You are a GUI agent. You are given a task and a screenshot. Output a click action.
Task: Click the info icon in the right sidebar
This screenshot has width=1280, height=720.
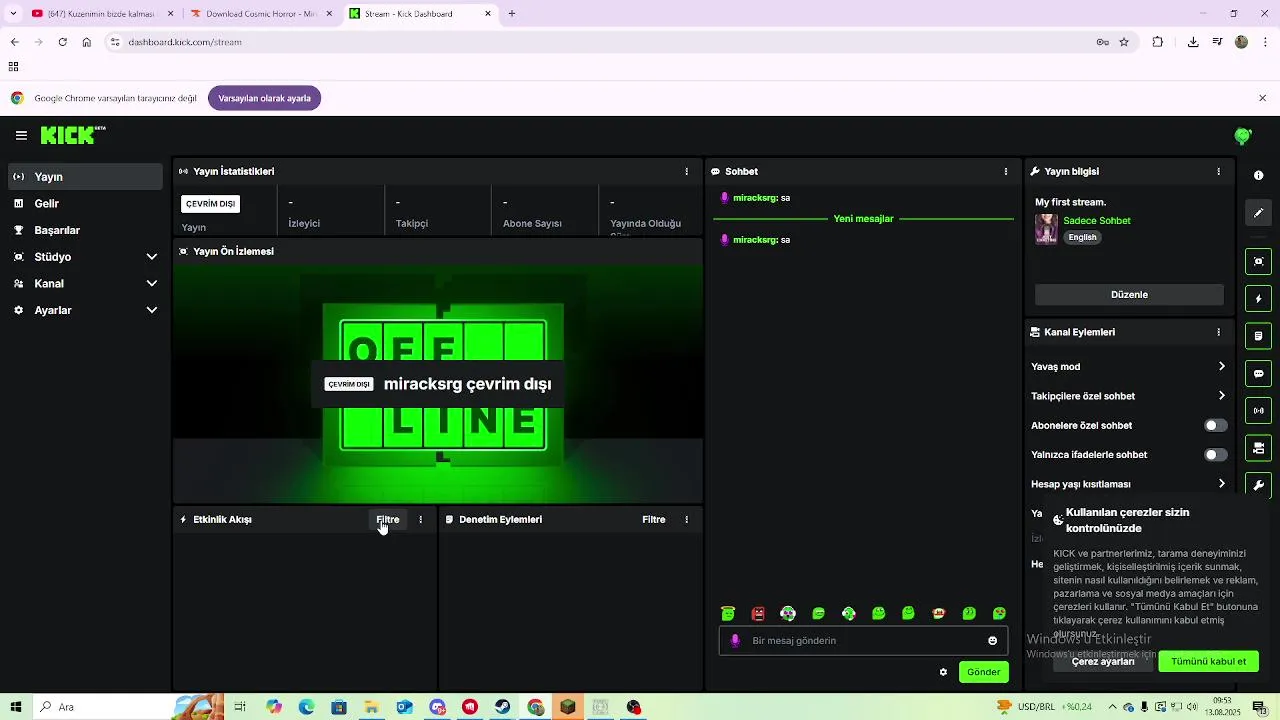1258,175
